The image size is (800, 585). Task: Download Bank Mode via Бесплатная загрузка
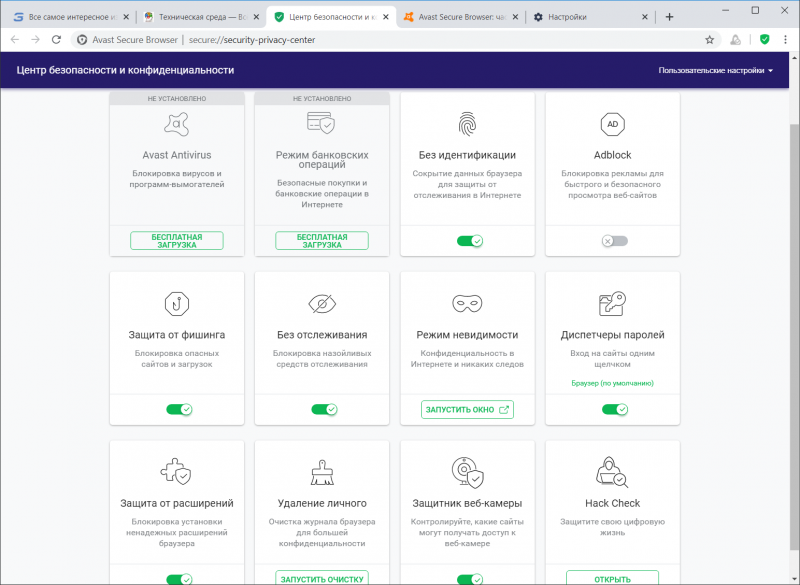pyautogui.click(x=322, y=241)
